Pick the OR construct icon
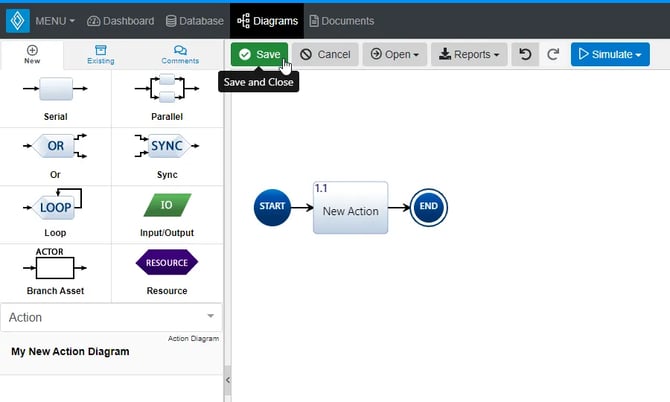Screen dimensions: 670x402 [x=55, y=146]
